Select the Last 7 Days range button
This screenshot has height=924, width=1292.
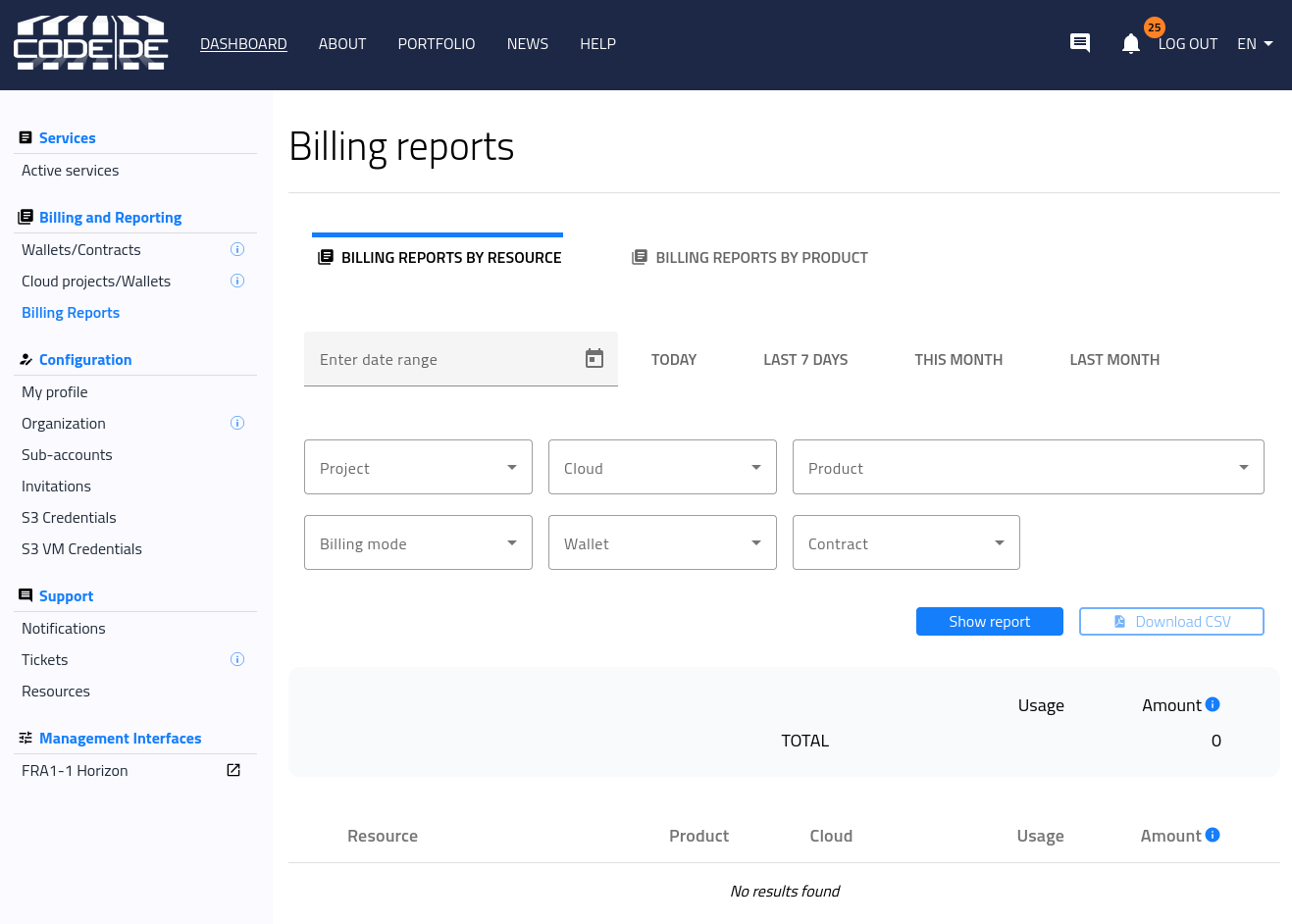tap(805, 360)
